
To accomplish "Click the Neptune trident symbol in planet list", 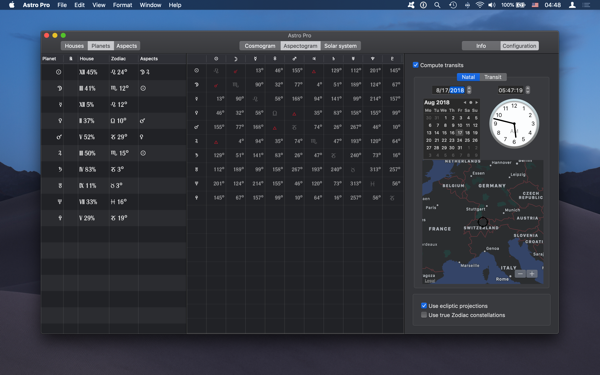I will (59, 202).
